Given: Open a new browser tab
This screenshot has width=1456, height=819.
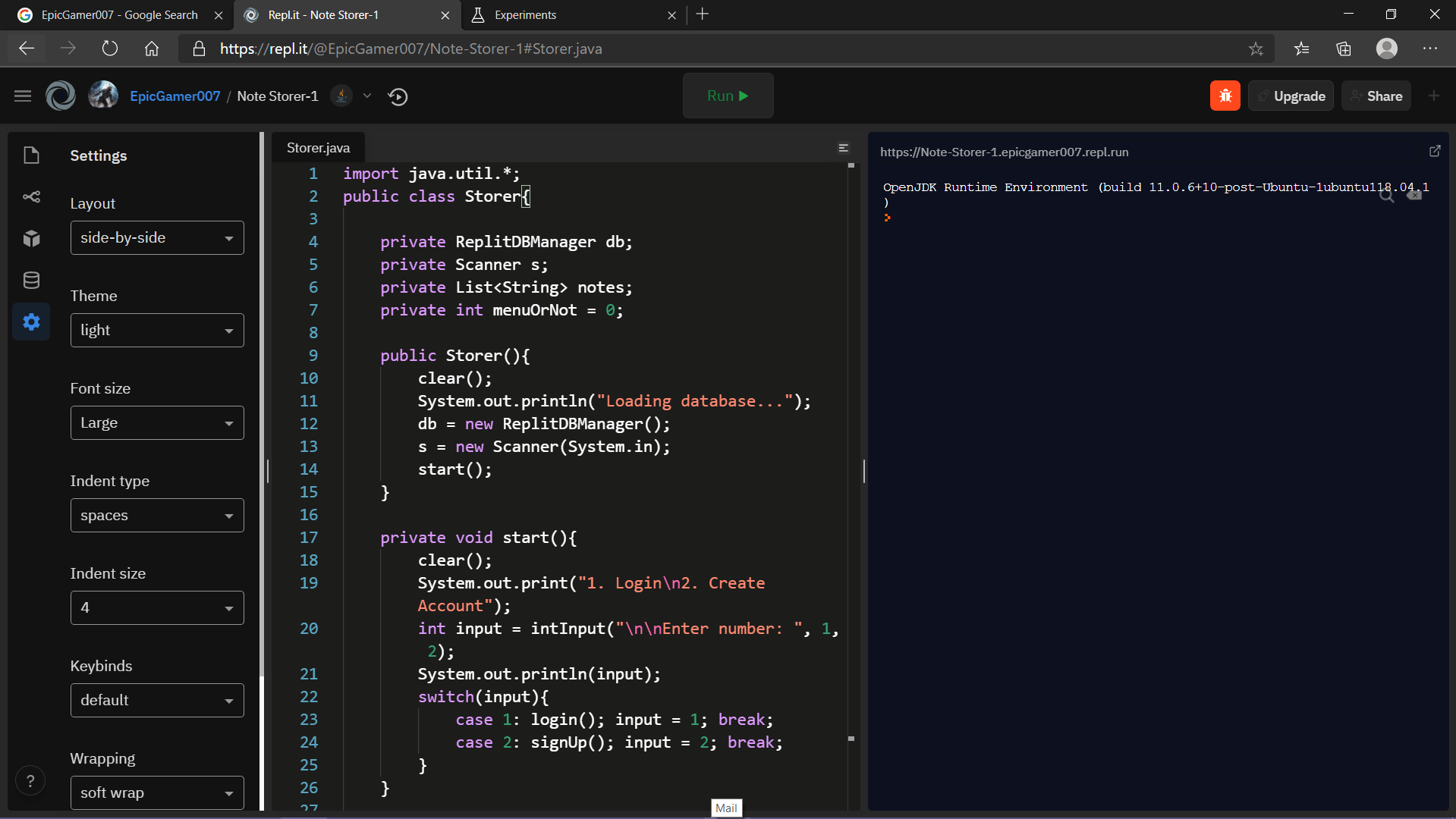Looking at the screenshot, I should tap(703, 14).
